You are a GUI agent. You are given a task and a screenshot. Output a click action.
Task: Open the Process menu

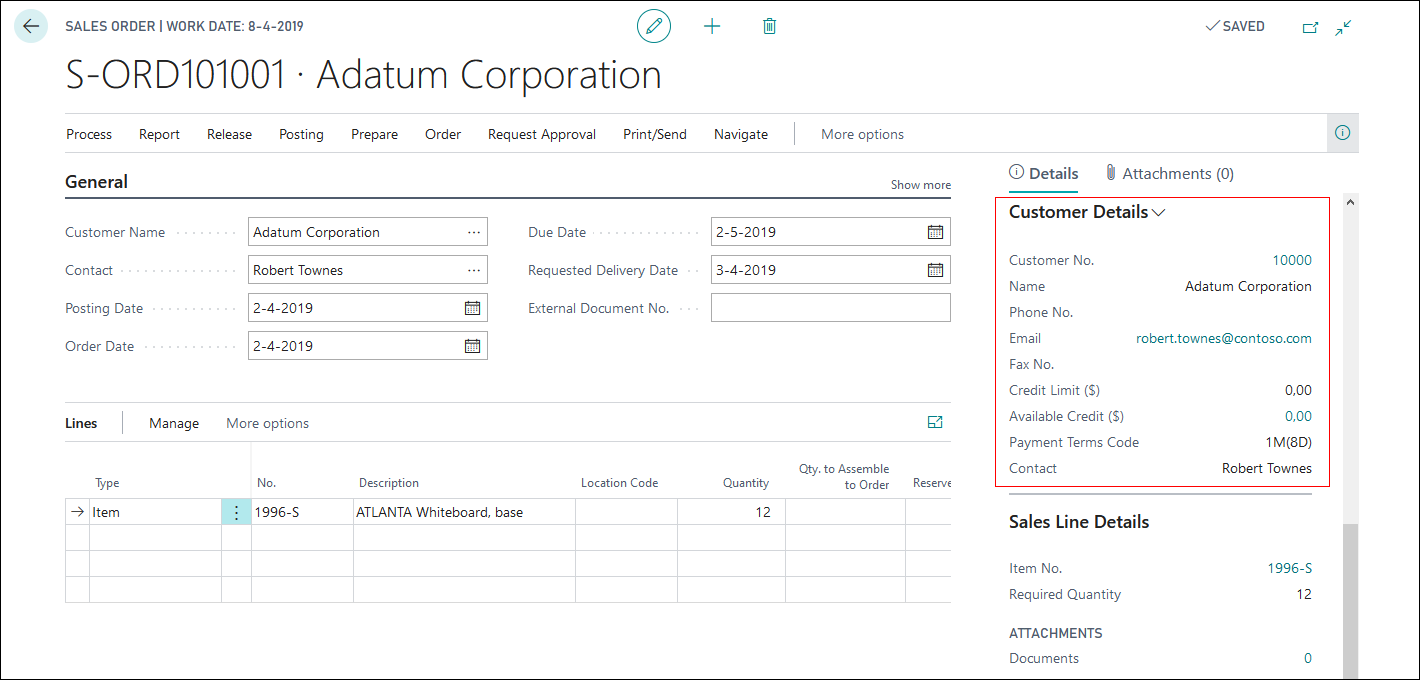coord(89,134)
